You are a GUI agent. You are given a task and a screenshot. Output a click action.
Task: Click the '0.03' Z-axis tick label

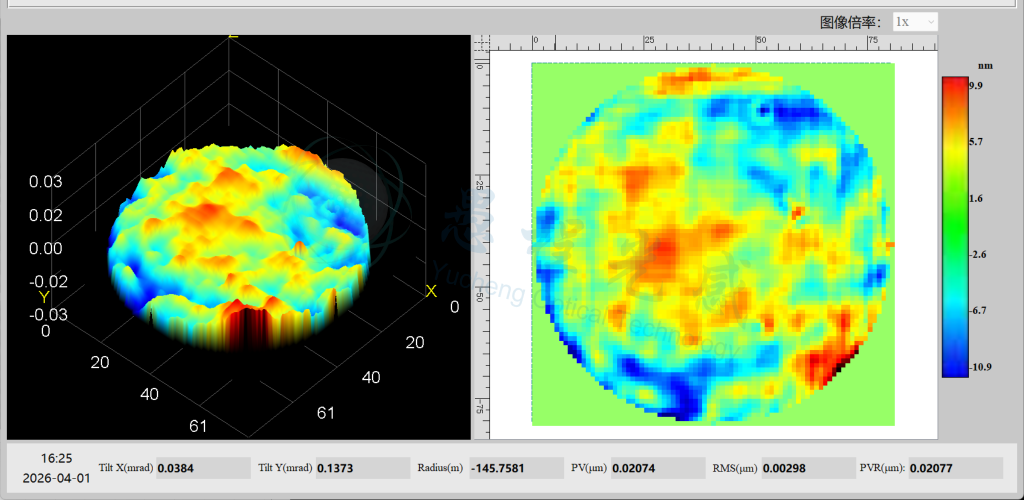coord(46,181)
